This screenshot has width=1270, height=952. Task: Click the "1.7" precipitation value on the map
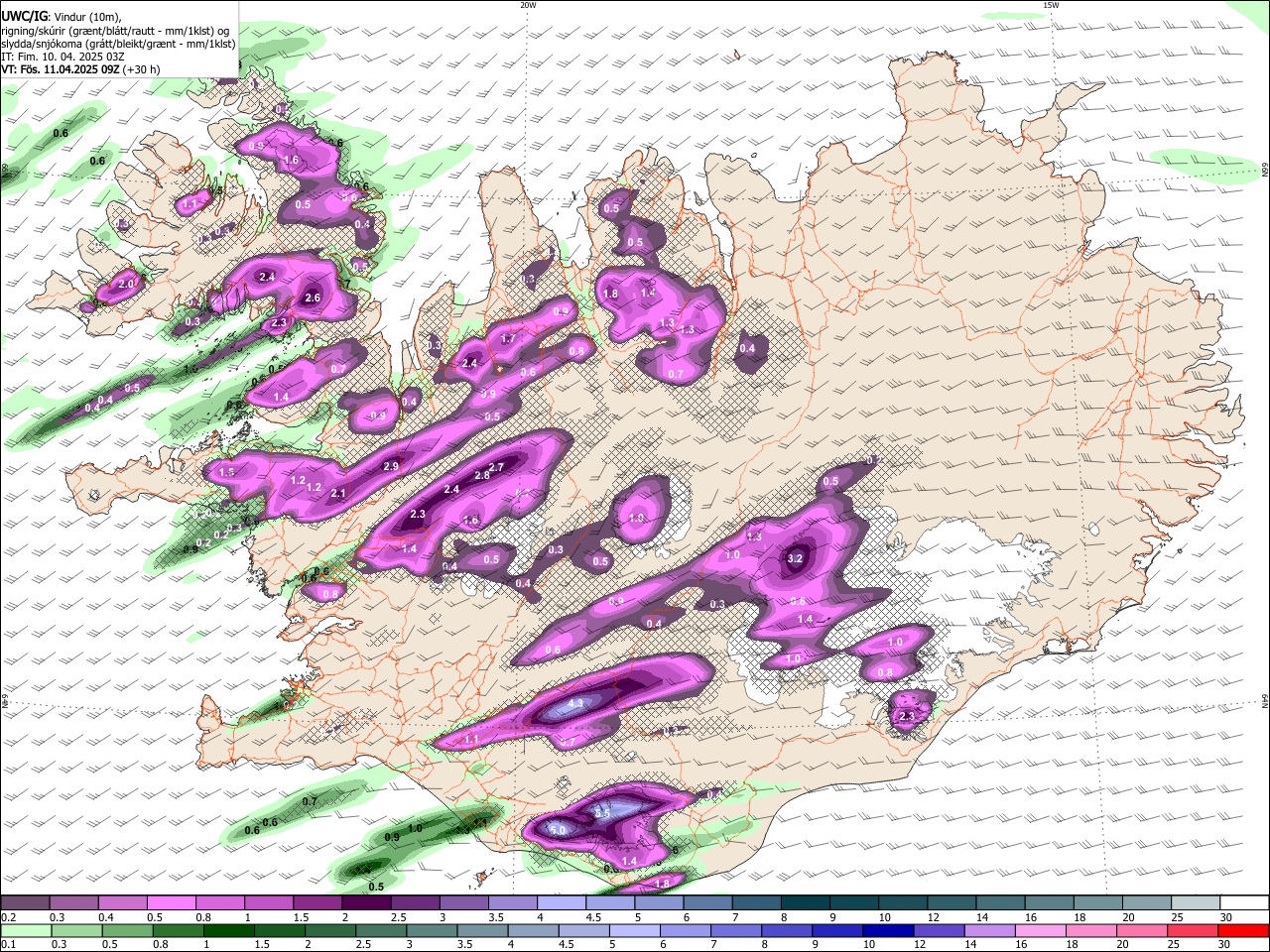[x=508, y=338]
